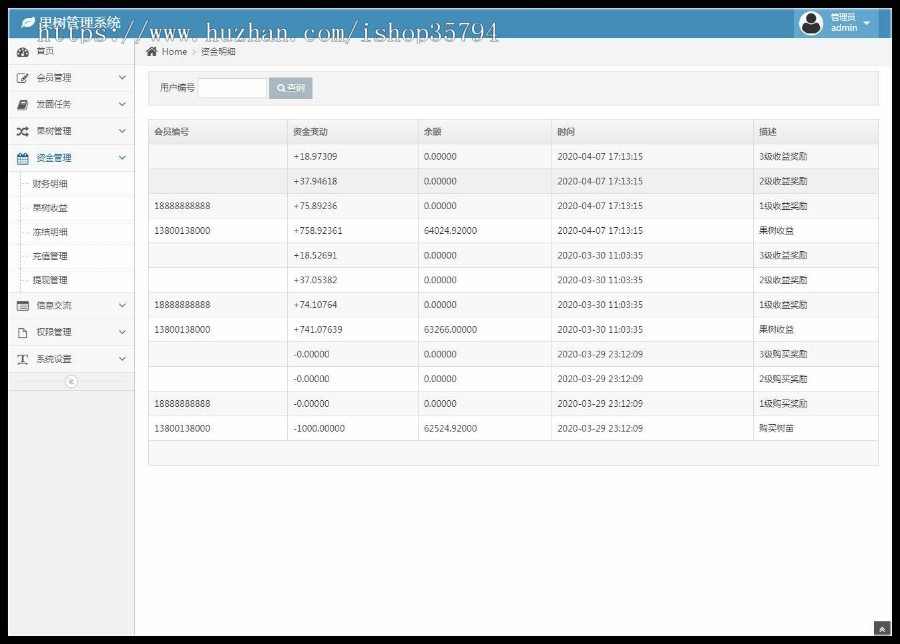
Task: Click the document icon beside 权限管理
Action: (x=24, y=331)
